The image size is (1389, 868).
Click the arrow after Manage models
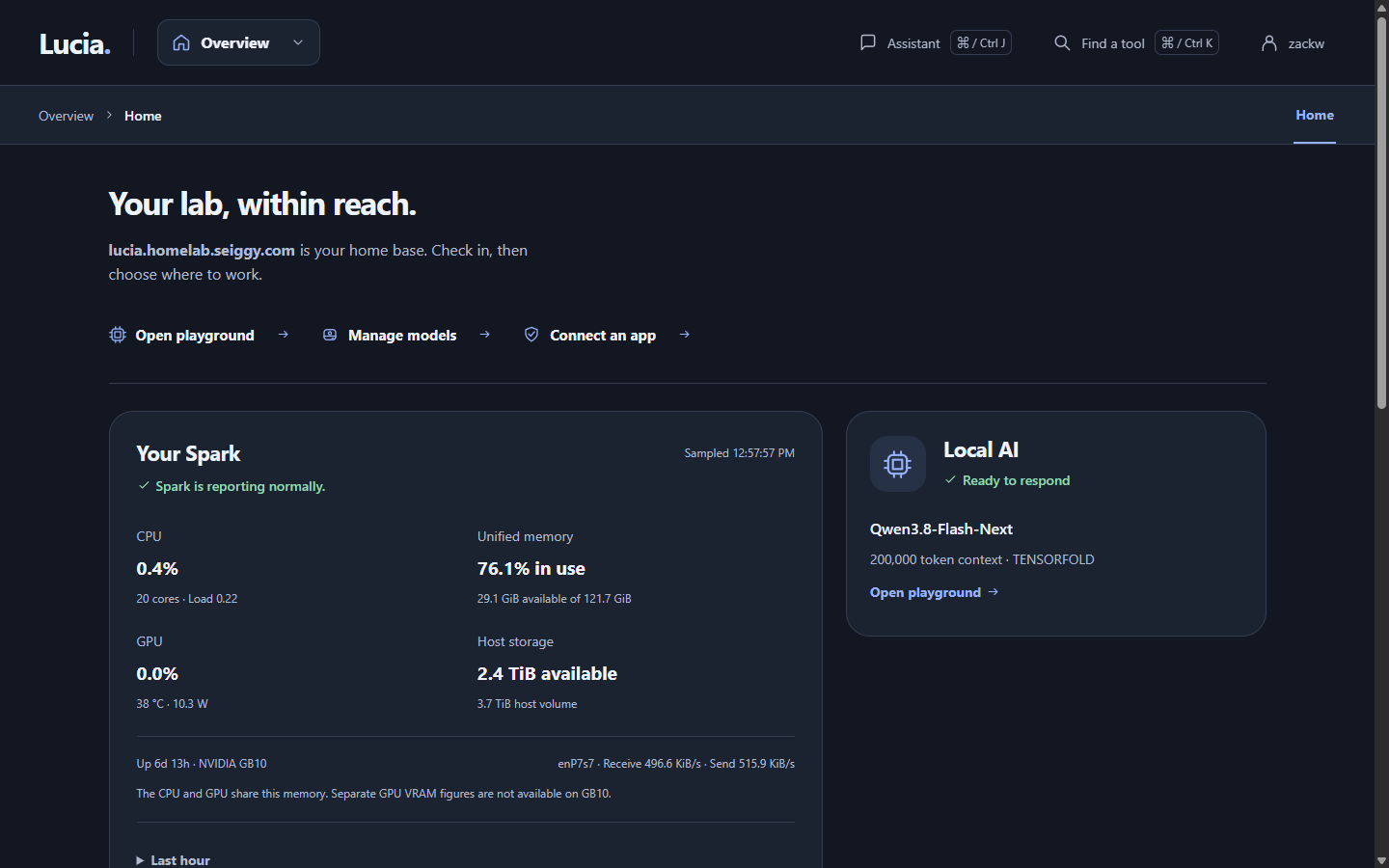tap(484, 335)
